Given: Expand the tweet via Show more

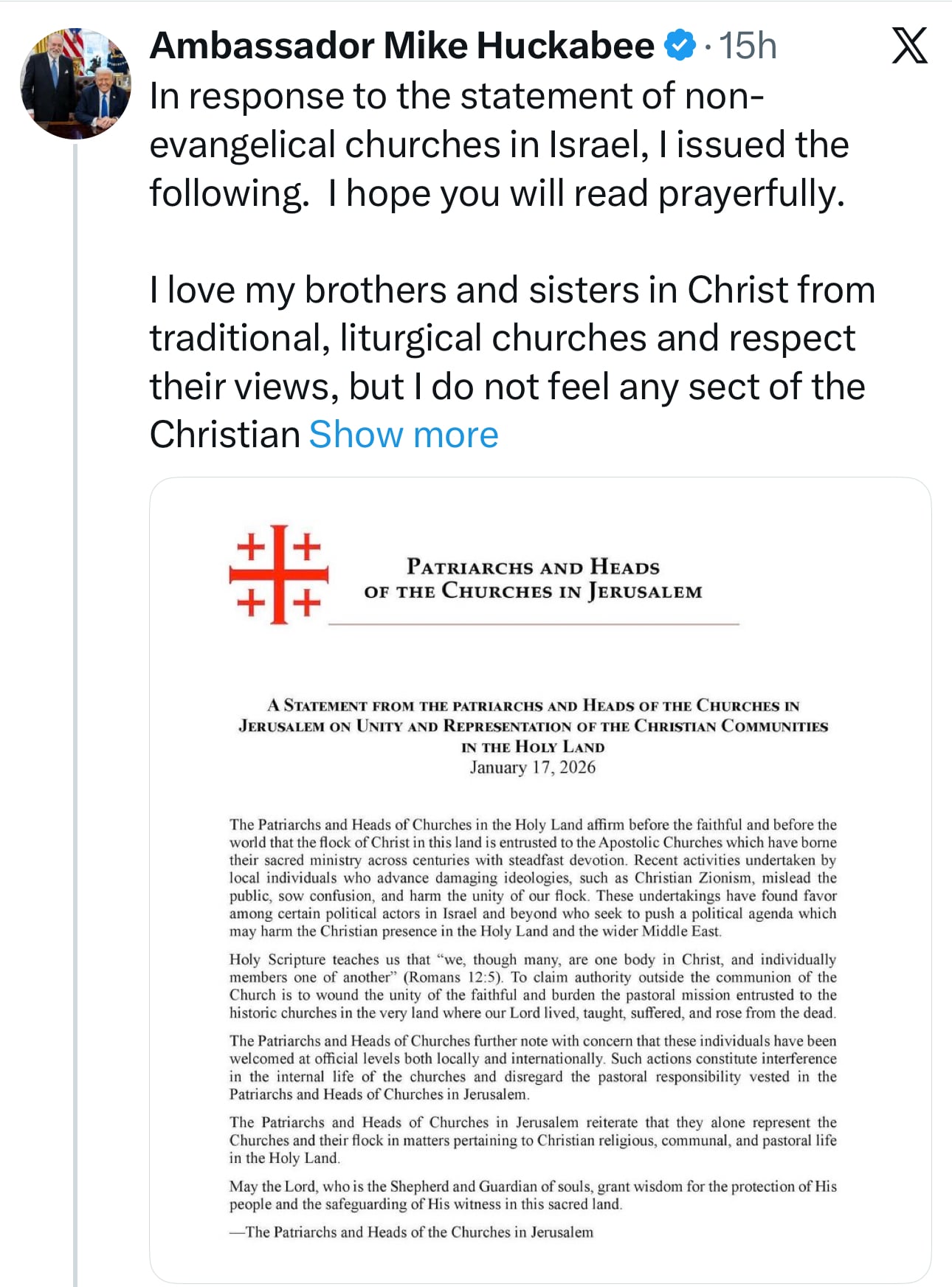Looking at the screenshot, I should [x=403, y=435].
